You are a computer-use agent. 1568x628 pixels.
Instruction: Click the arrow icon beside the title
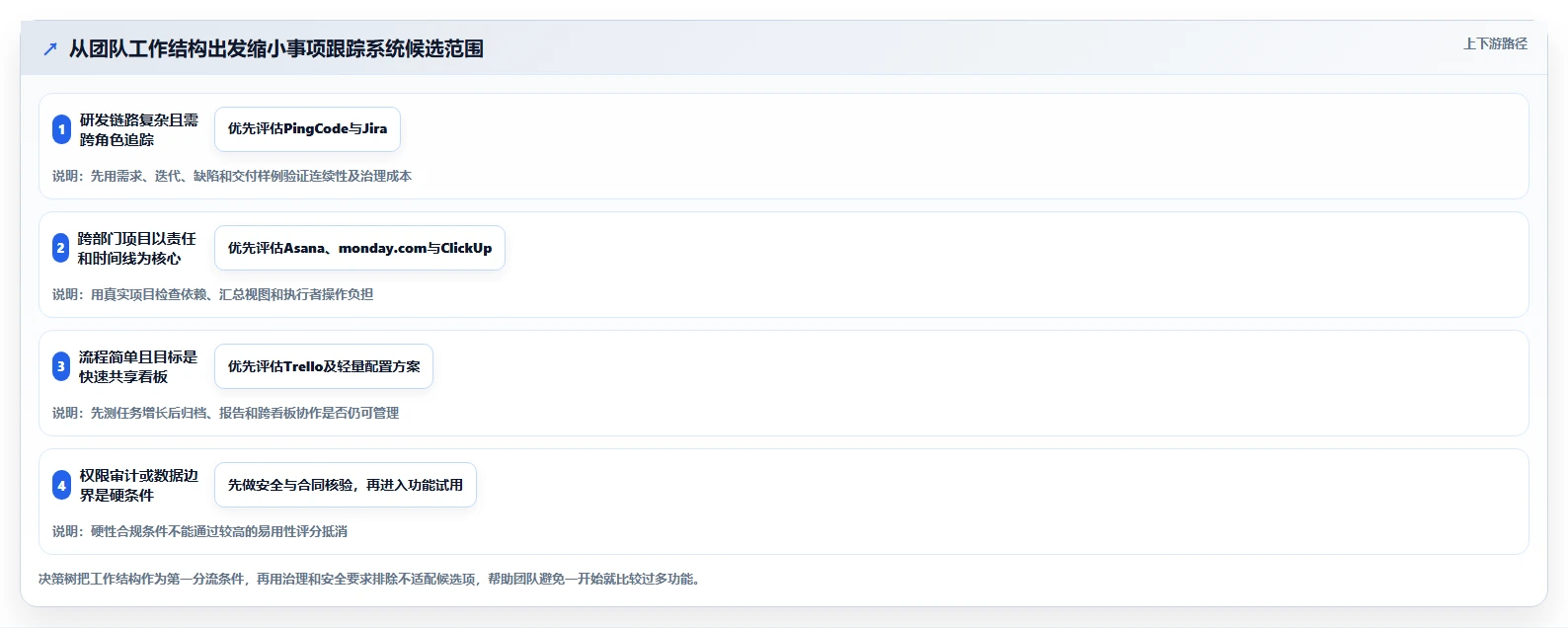click(x=50, y=48)
